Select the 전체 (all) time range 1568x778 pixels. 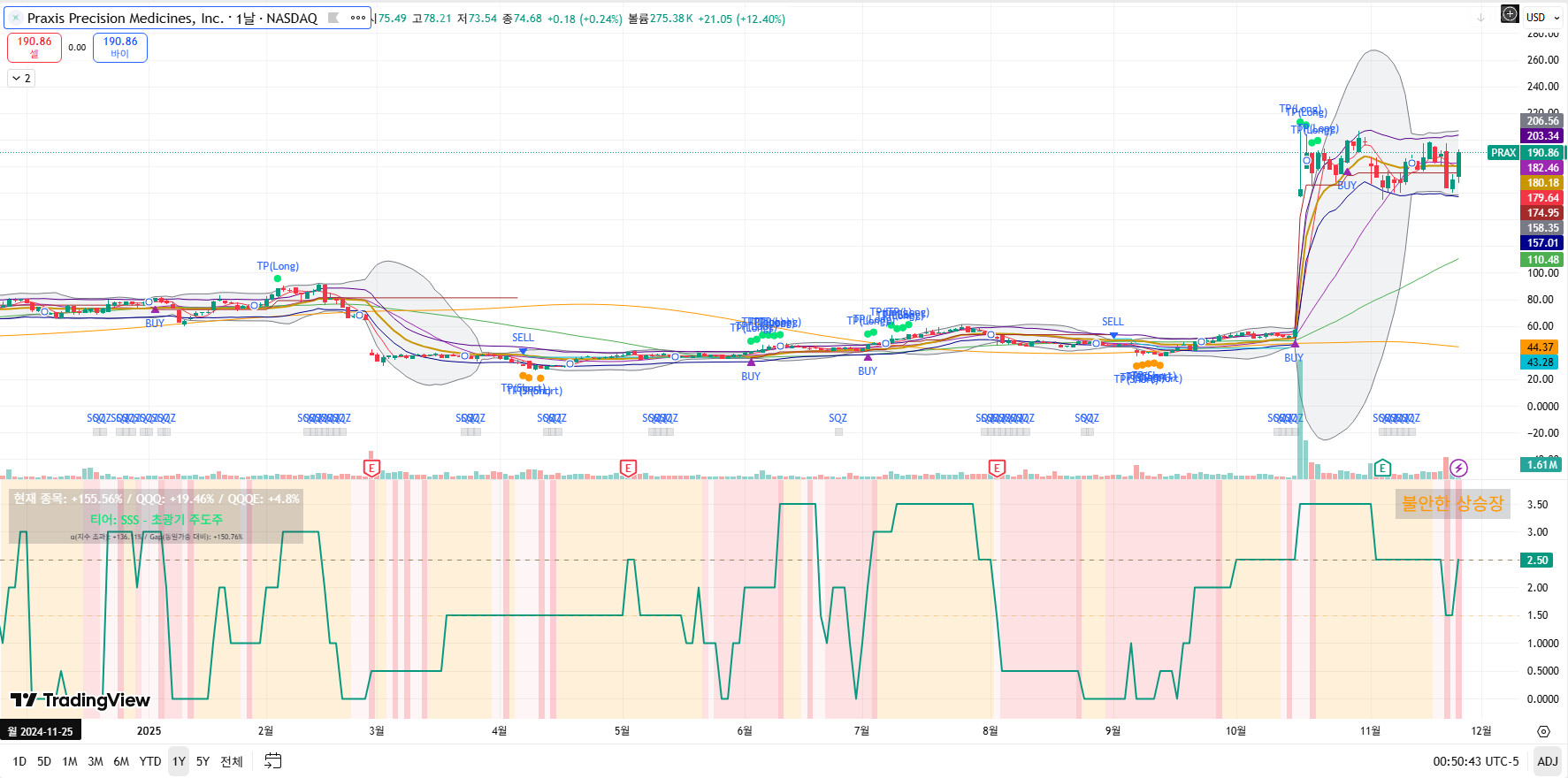(x=231, y=761)
